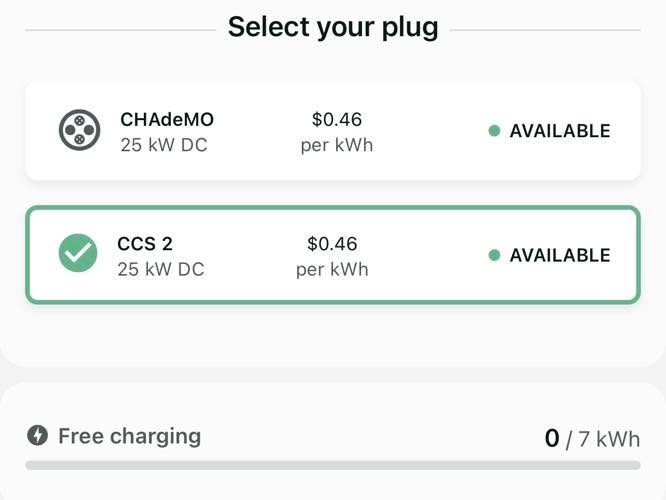Image resolution: width=666 pixels, height=500 pixels.
Task: Click the CHAdeMO $0.46 per kWh price
Action: click(x=337, y=132)
